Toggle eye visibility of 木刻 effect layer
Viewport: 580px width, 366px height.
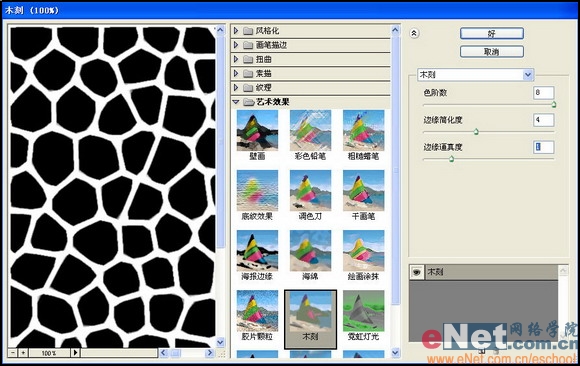click(x=417, y=272)
